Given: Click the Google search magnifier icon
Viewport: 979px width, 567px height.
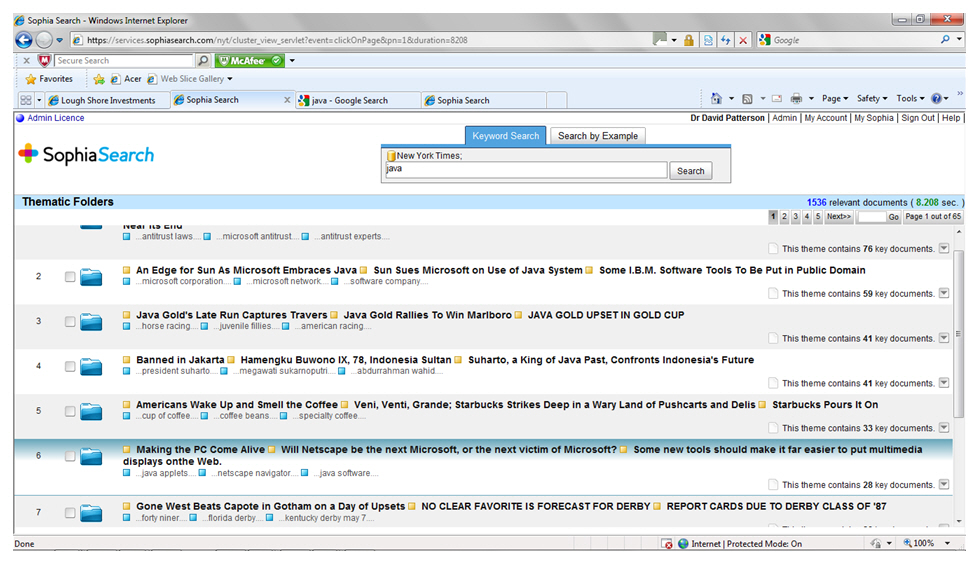Looking at the screenshot, I should [x=945, y=39].
